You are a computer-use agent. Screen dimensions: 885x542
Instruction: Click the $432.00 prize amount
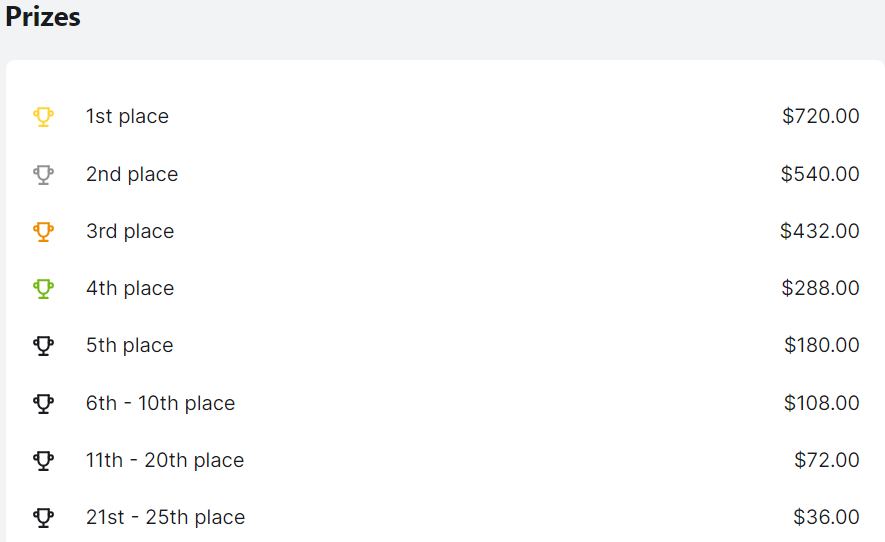820,231
